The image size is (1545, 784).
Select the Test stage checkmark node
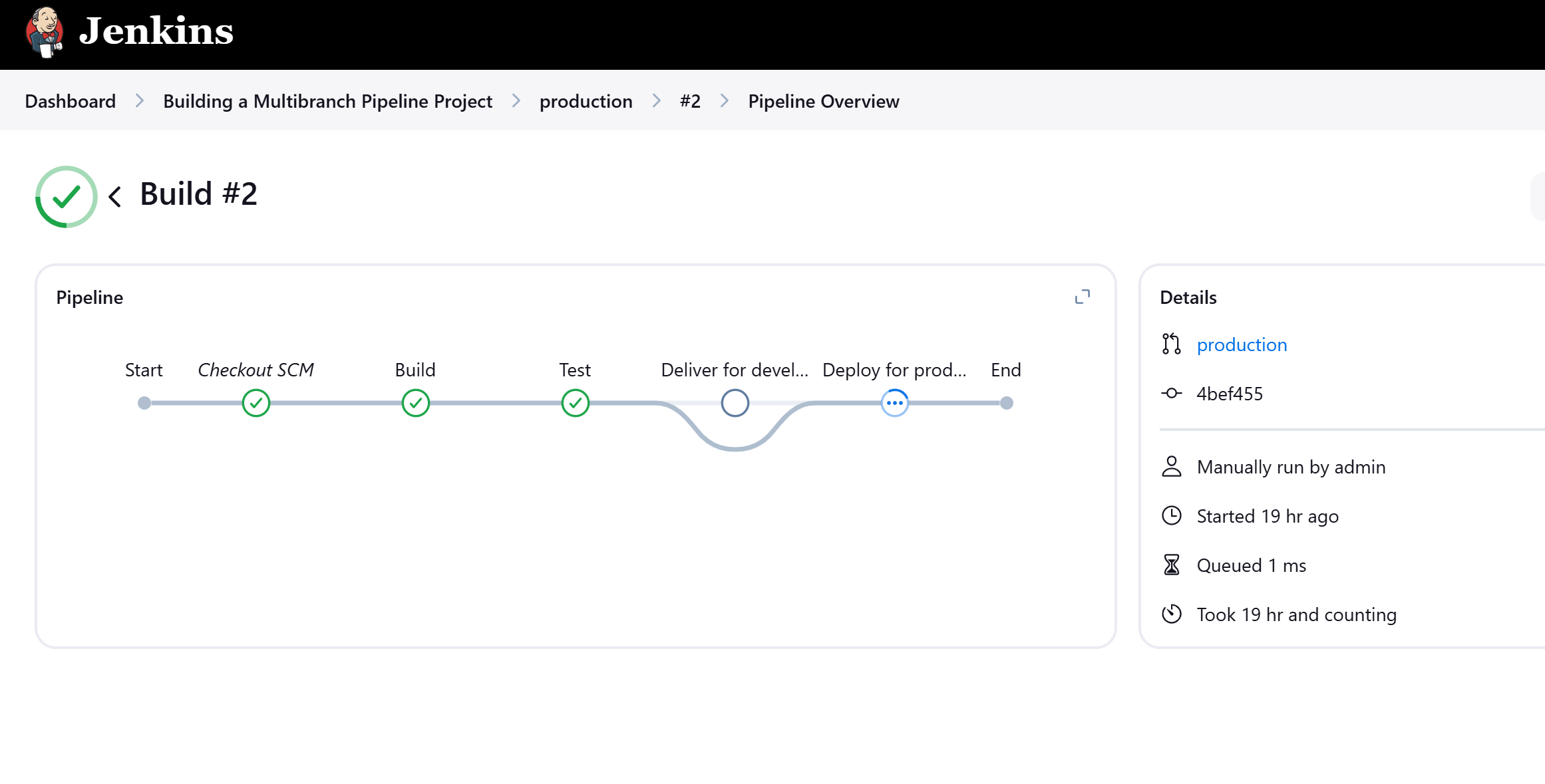576,403
